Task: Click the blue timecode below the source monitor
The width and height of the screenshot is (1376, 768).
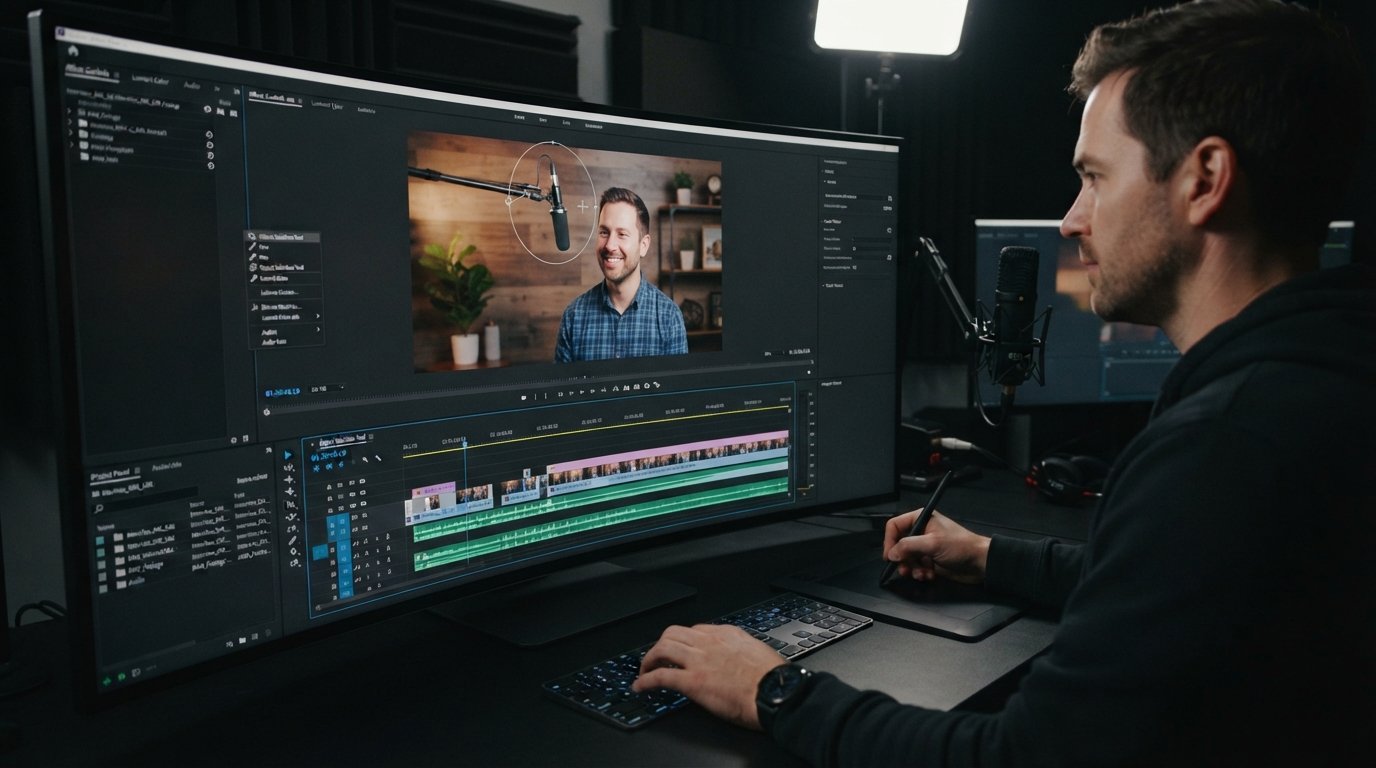Action: [282, 391]
